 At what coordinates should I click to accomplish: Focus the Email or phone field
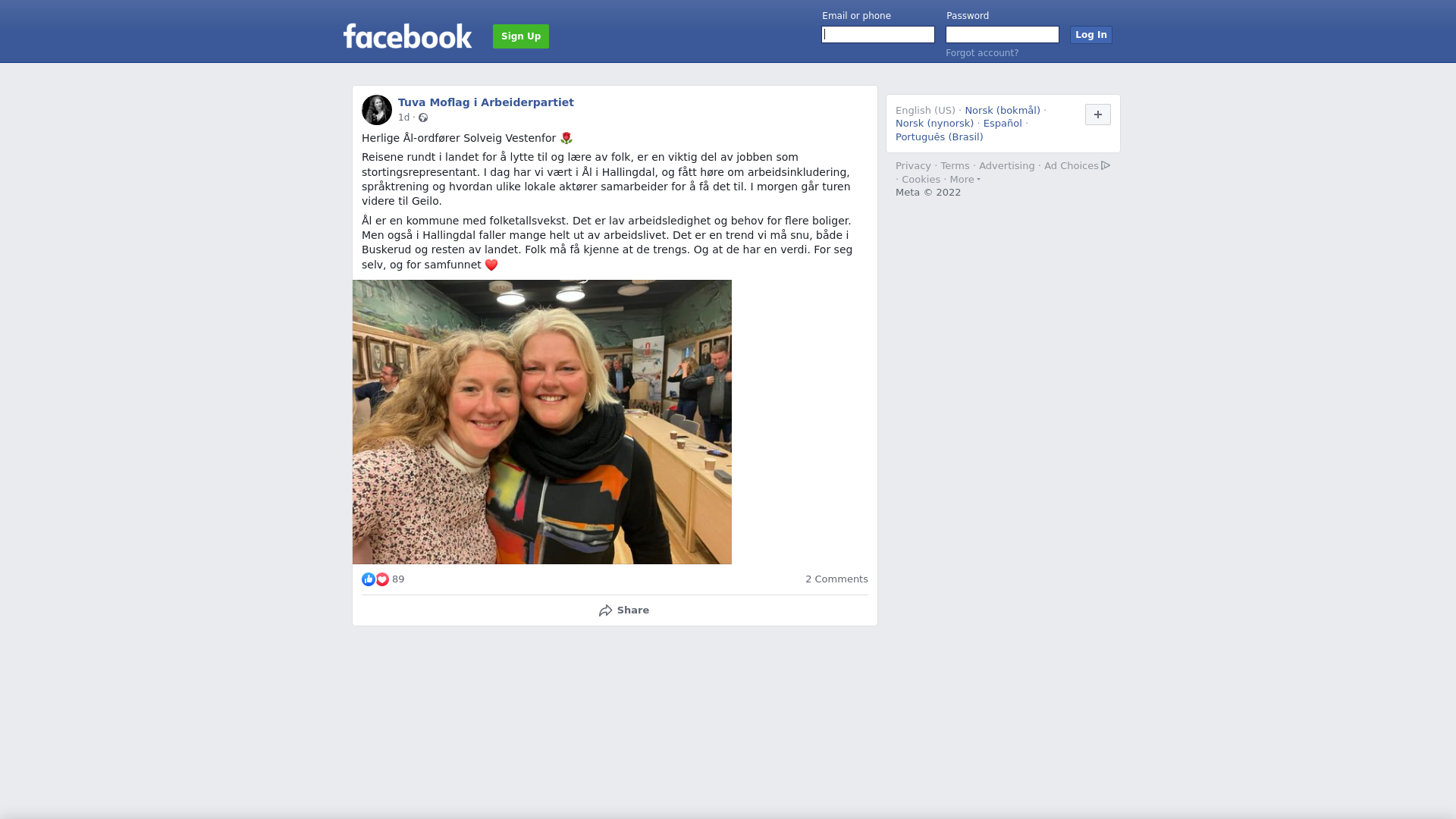[x=878, y=35]
